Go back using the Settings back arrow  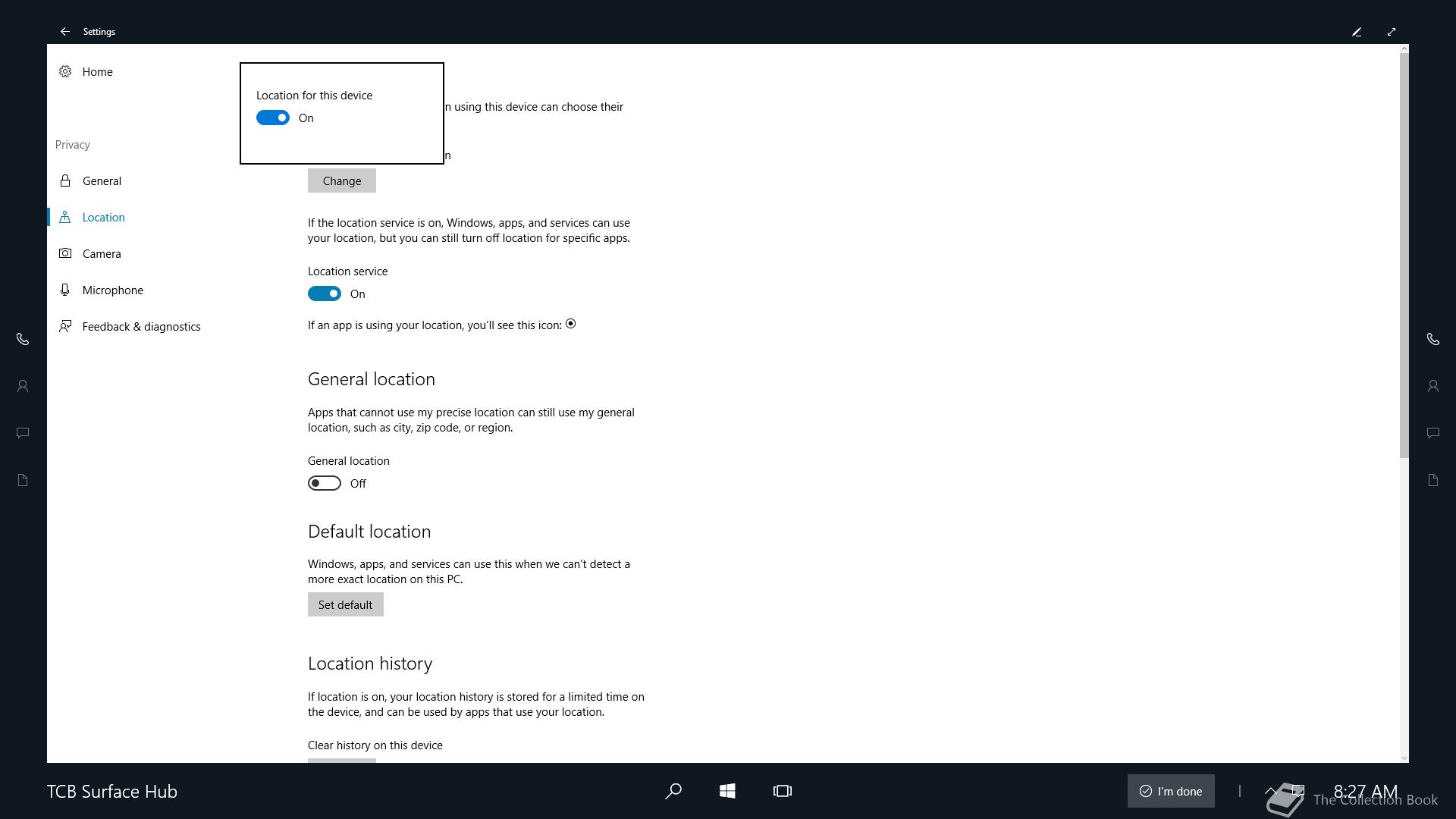click(x=65, y=32)
